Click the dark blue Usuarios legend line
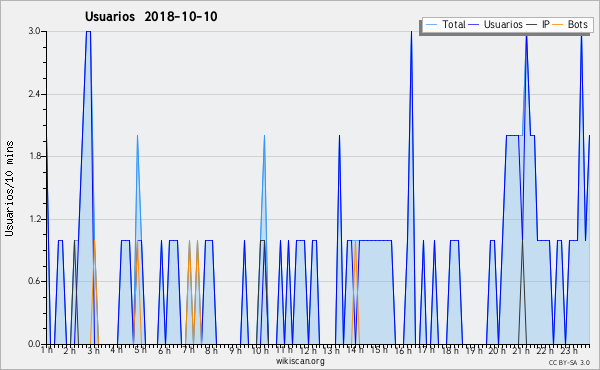The height and width of the screenshot is (370, 600). point(474,25)
